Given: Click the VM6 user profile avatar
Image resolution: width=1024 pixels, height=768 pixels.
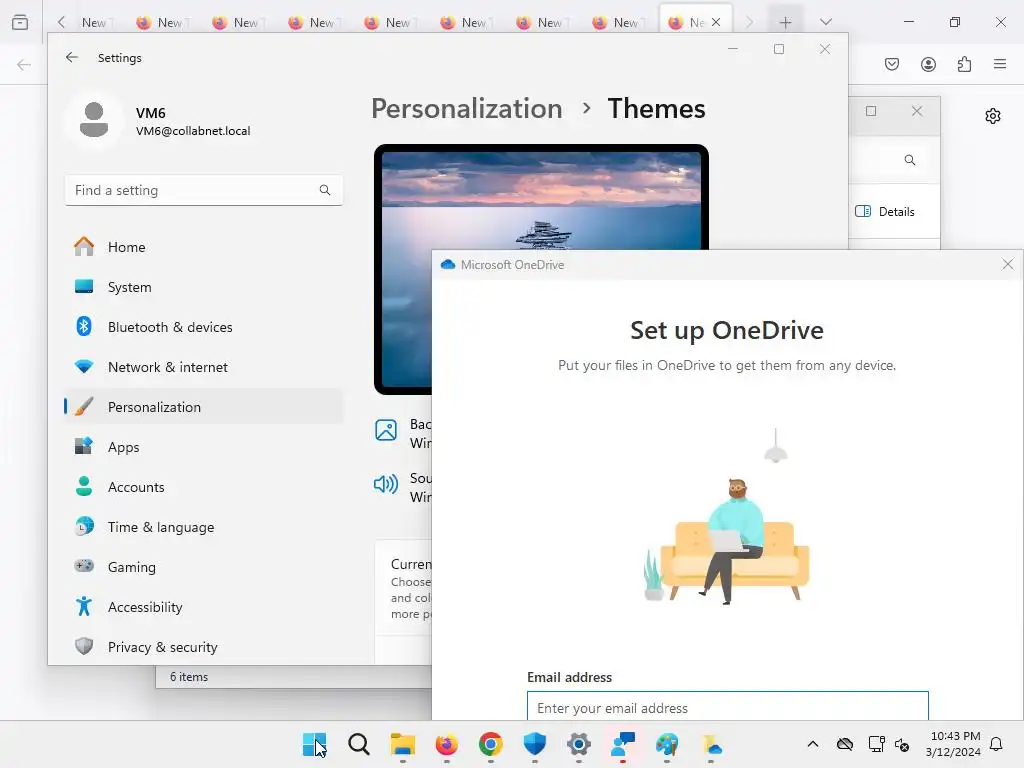Looking at the screenshot, I should tap(94, 120).
